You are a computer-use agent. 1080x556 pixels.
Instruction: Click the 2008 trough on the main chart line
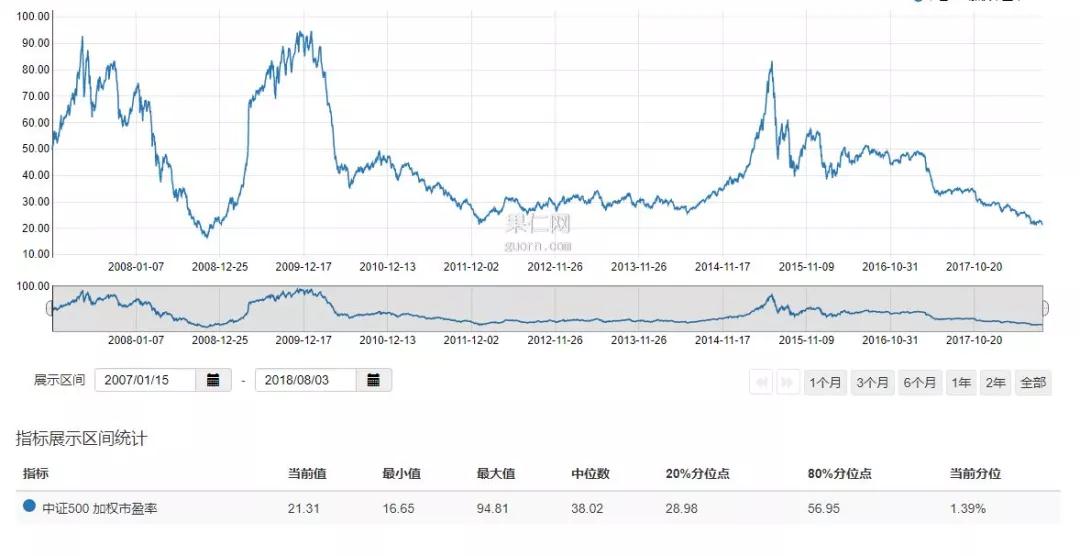[206, 236]
